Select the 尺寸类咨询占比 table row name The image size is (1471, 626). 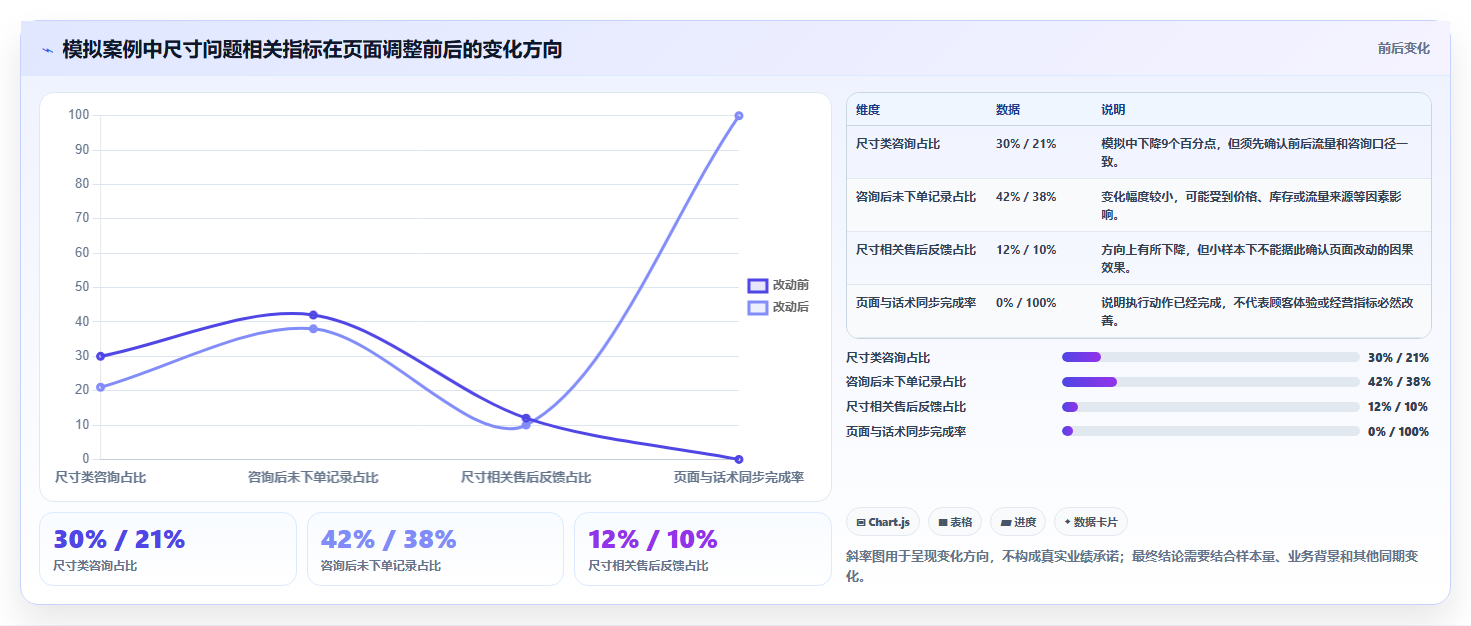click(898, 144)
